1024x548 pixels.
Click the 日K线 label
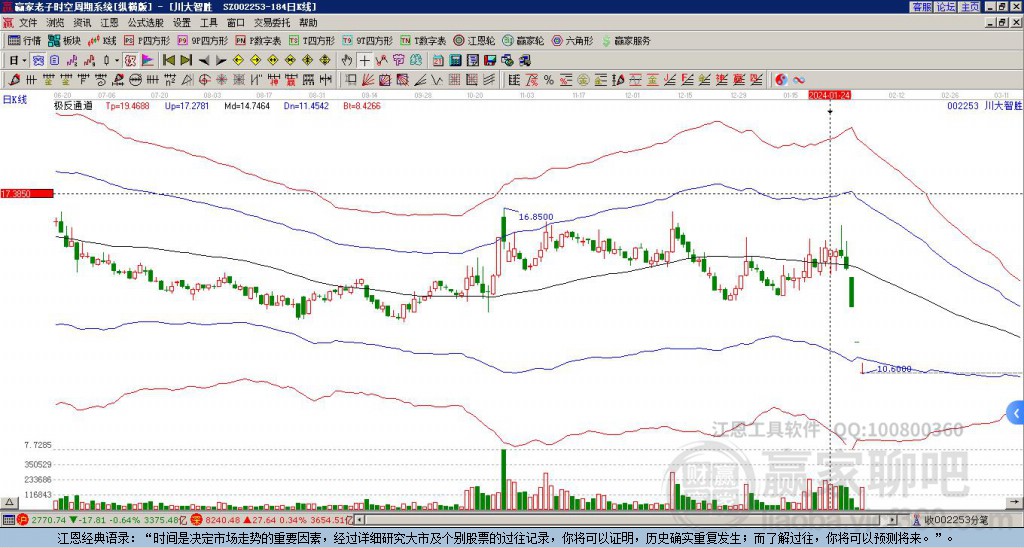click(15, 100)
